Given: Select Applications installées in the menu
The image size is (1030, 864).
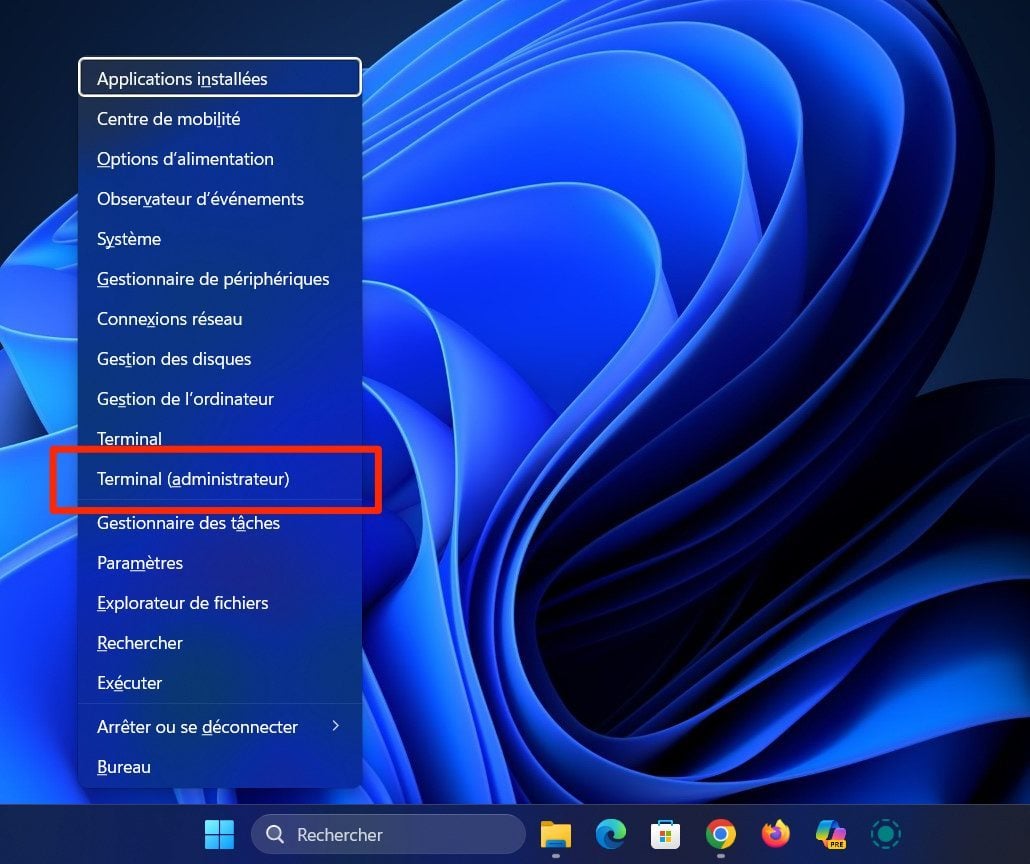Looking at the screenshot, I should [219, 78].
